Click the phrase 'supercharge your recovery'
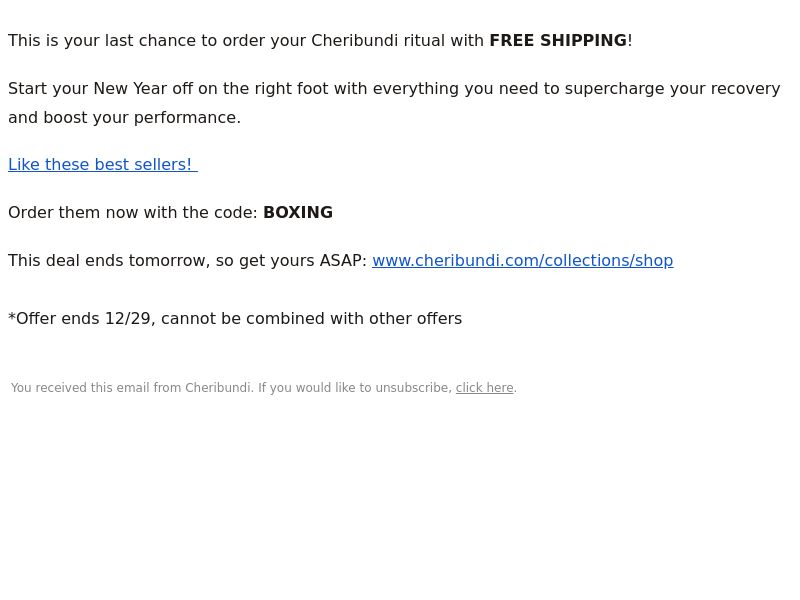 [672, 89]
